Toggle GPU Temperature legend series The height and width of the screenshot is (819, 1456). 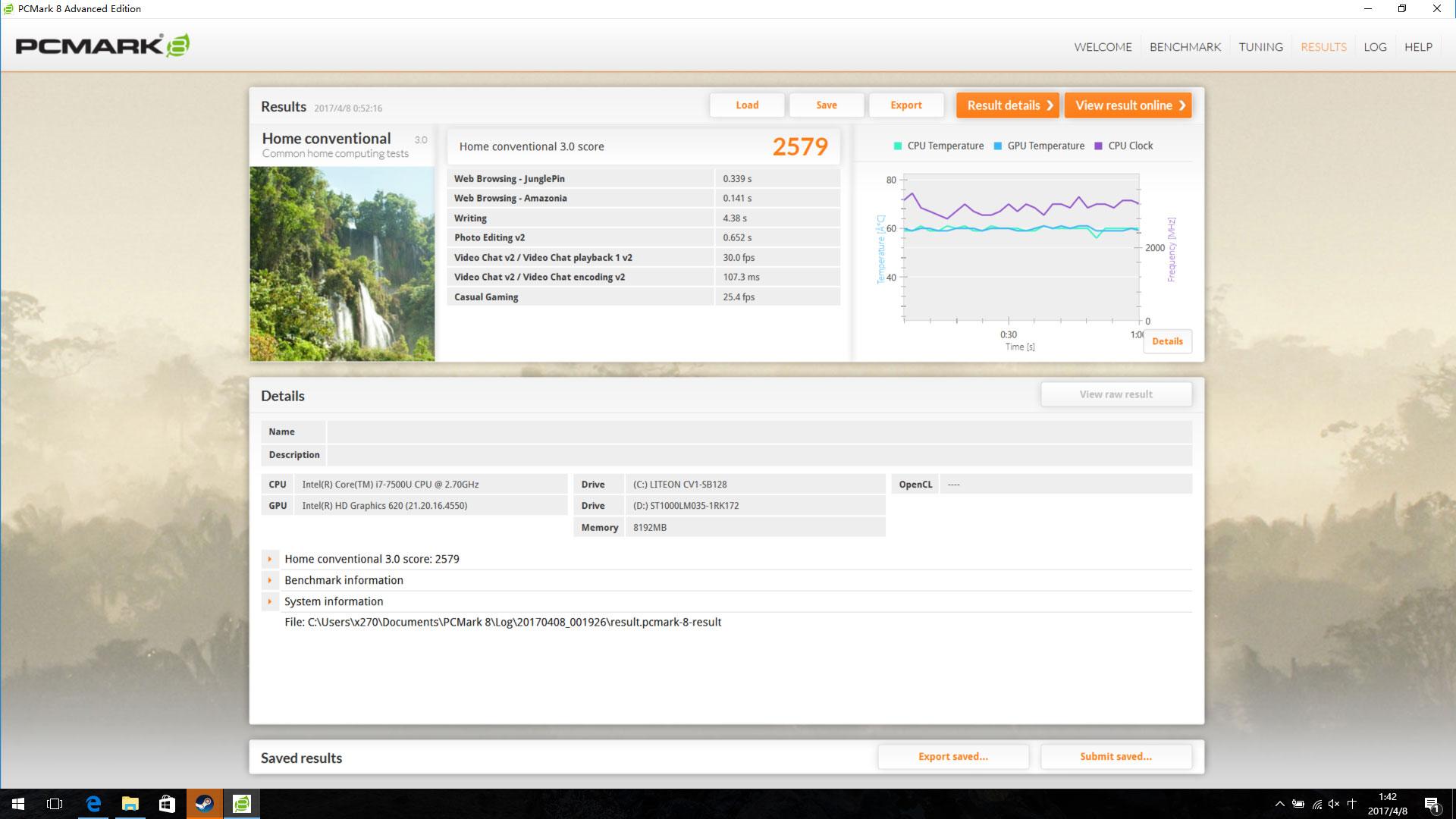pos(1039,146)
